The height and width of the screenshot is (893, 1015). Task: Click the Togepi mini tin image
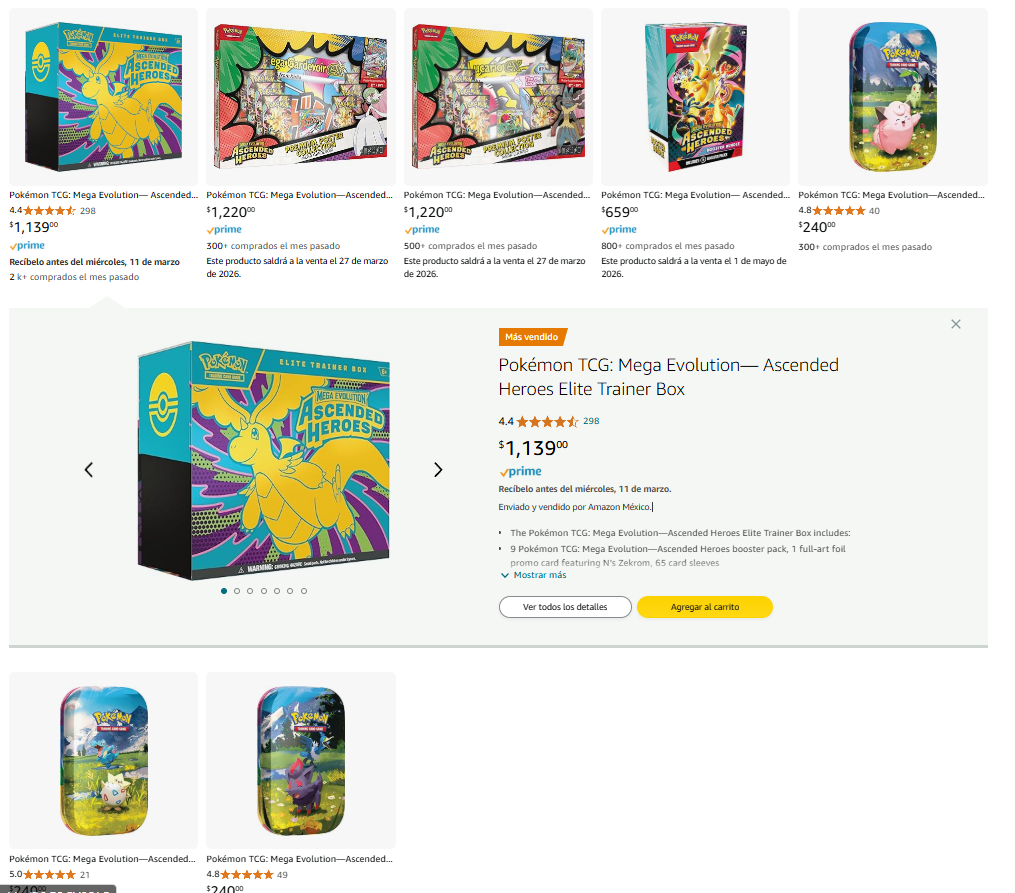pyautogui.click(x=103, y=760)
